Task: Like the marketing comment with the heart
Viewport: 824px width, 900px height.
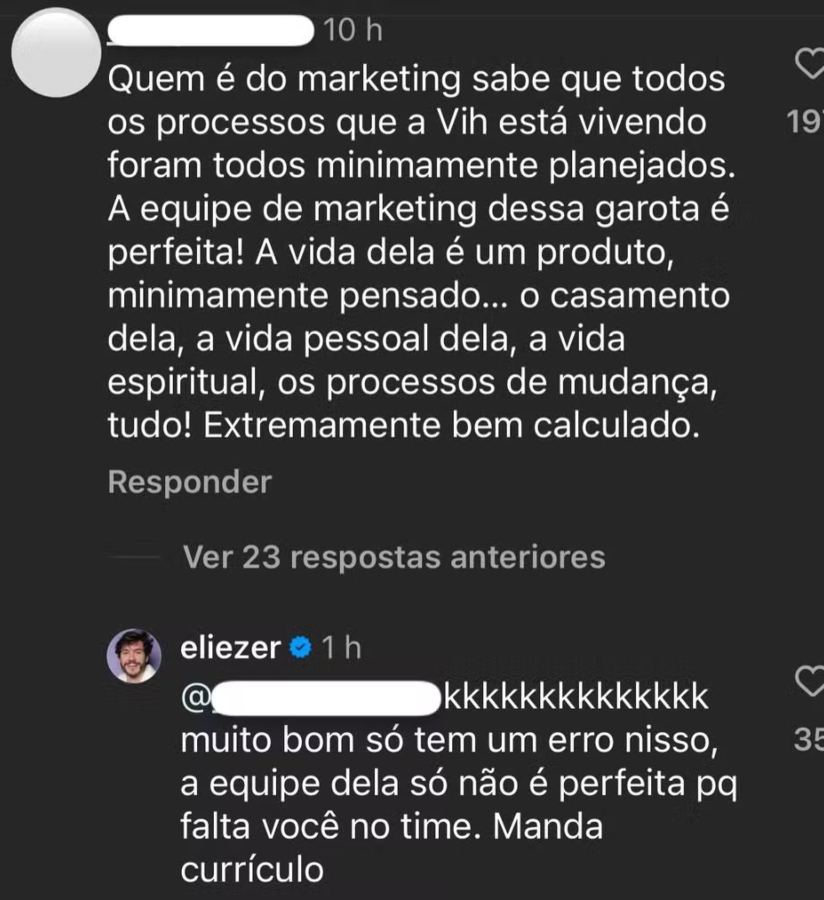Action: (810, 63)
